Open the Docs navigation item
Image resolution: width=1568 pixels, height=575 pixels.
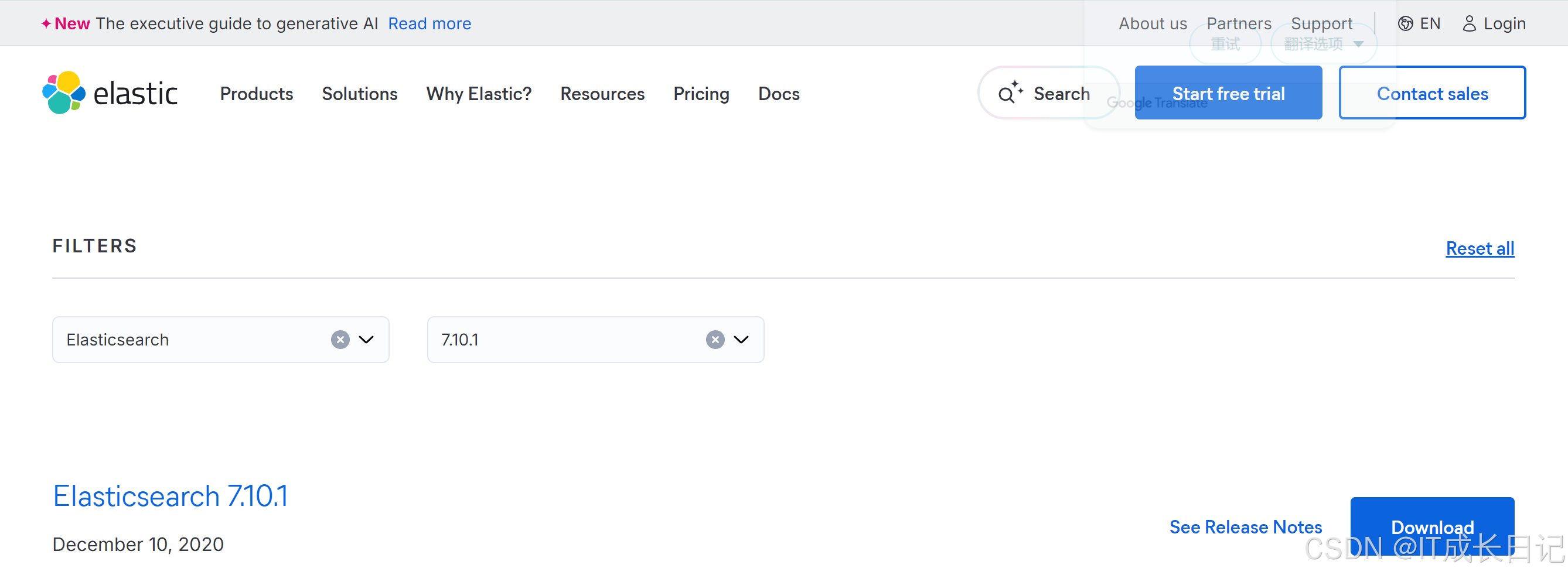(x=779, y=94)
